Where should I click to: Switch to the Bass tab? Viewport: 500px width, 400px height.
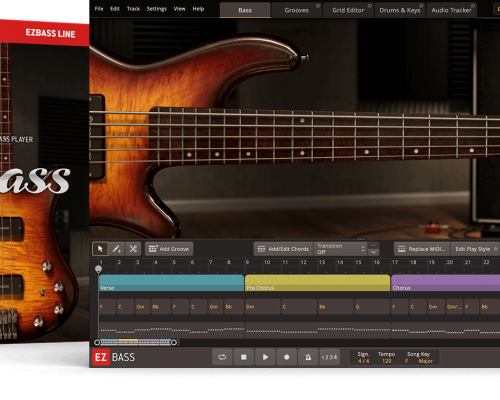(x=245, y=10)
